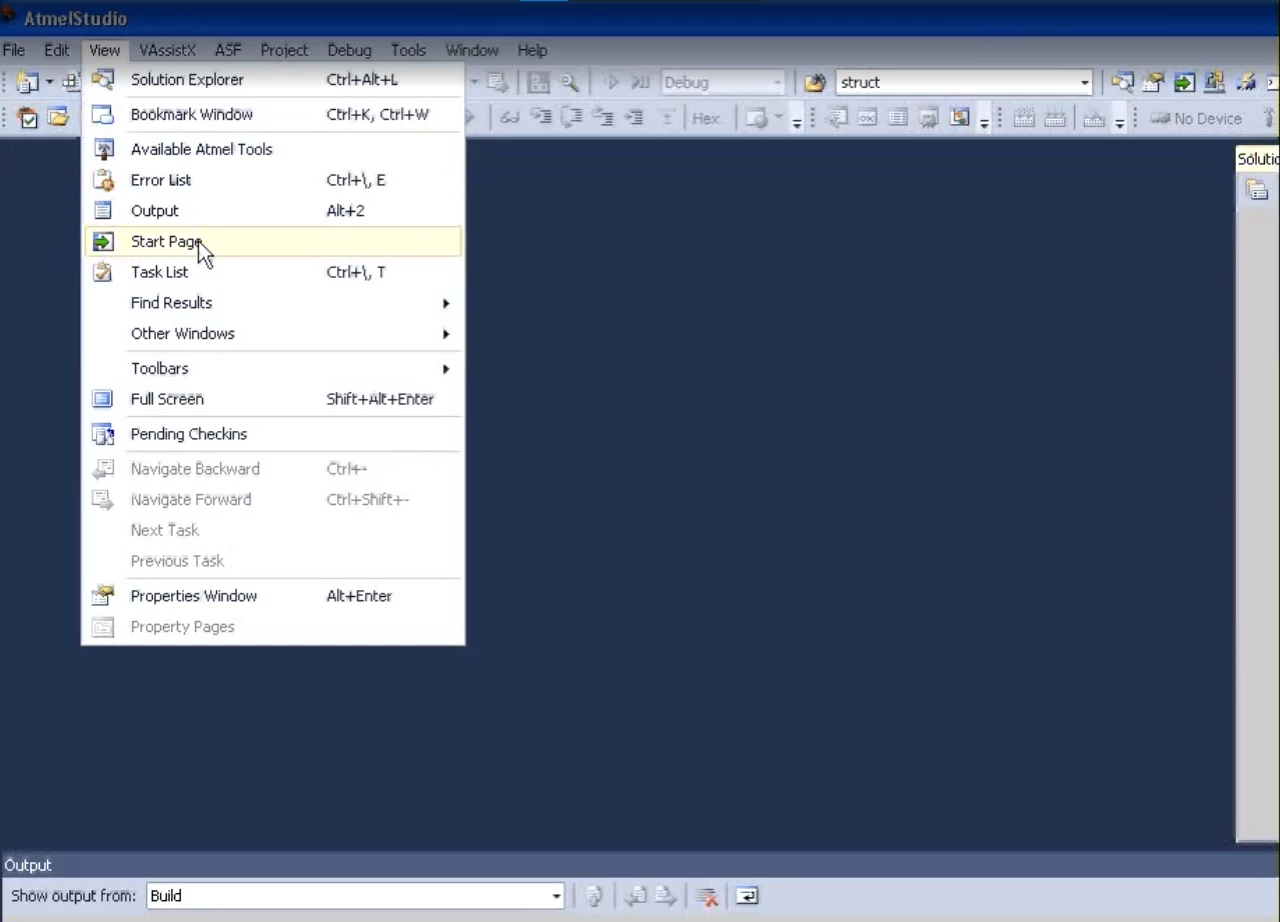Open the Debug menu
This screenshot has height=922, width=1280.
349,50
